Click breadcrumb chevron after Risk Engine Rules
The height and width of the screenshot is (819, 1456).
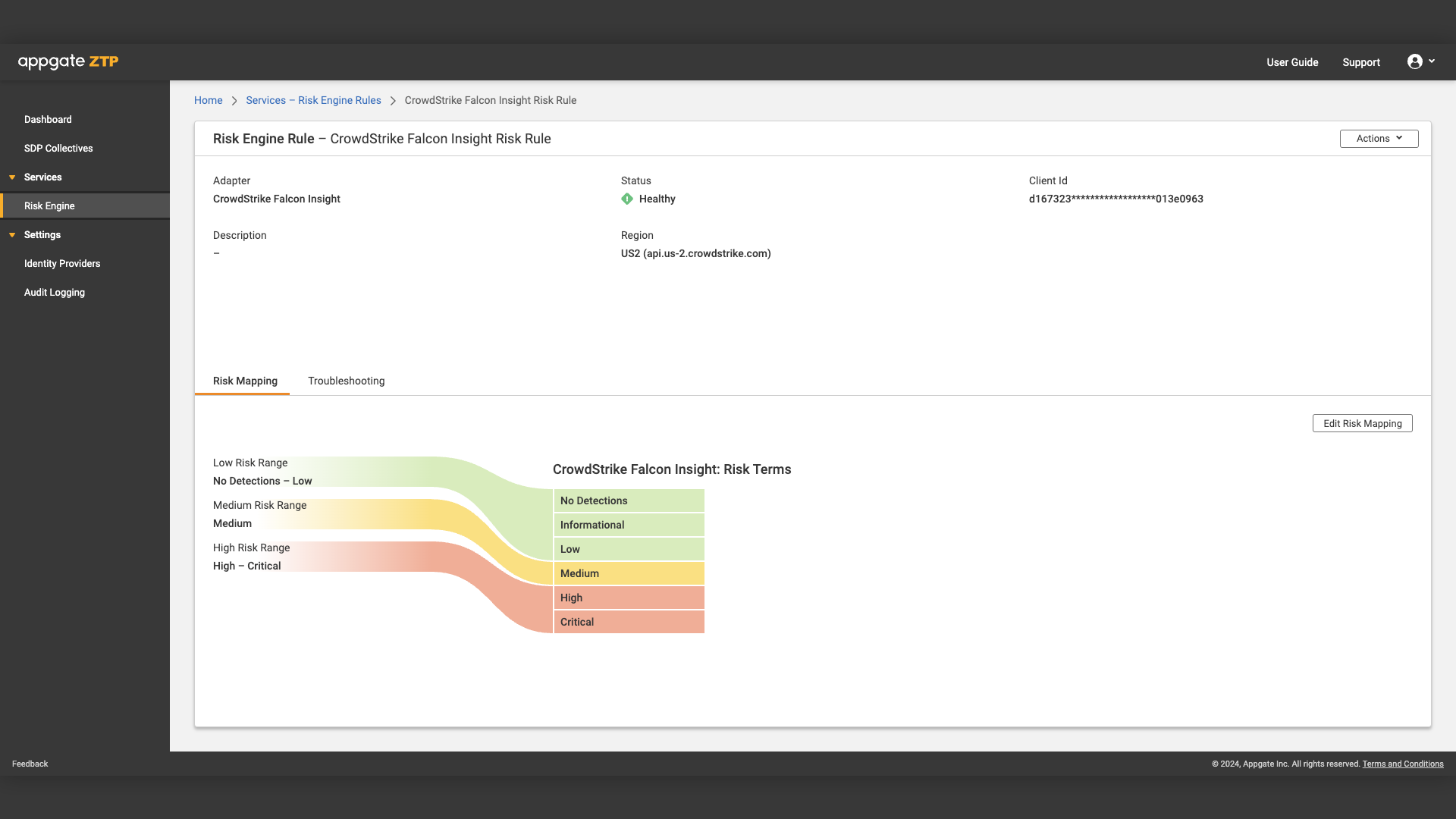[393, 101]
